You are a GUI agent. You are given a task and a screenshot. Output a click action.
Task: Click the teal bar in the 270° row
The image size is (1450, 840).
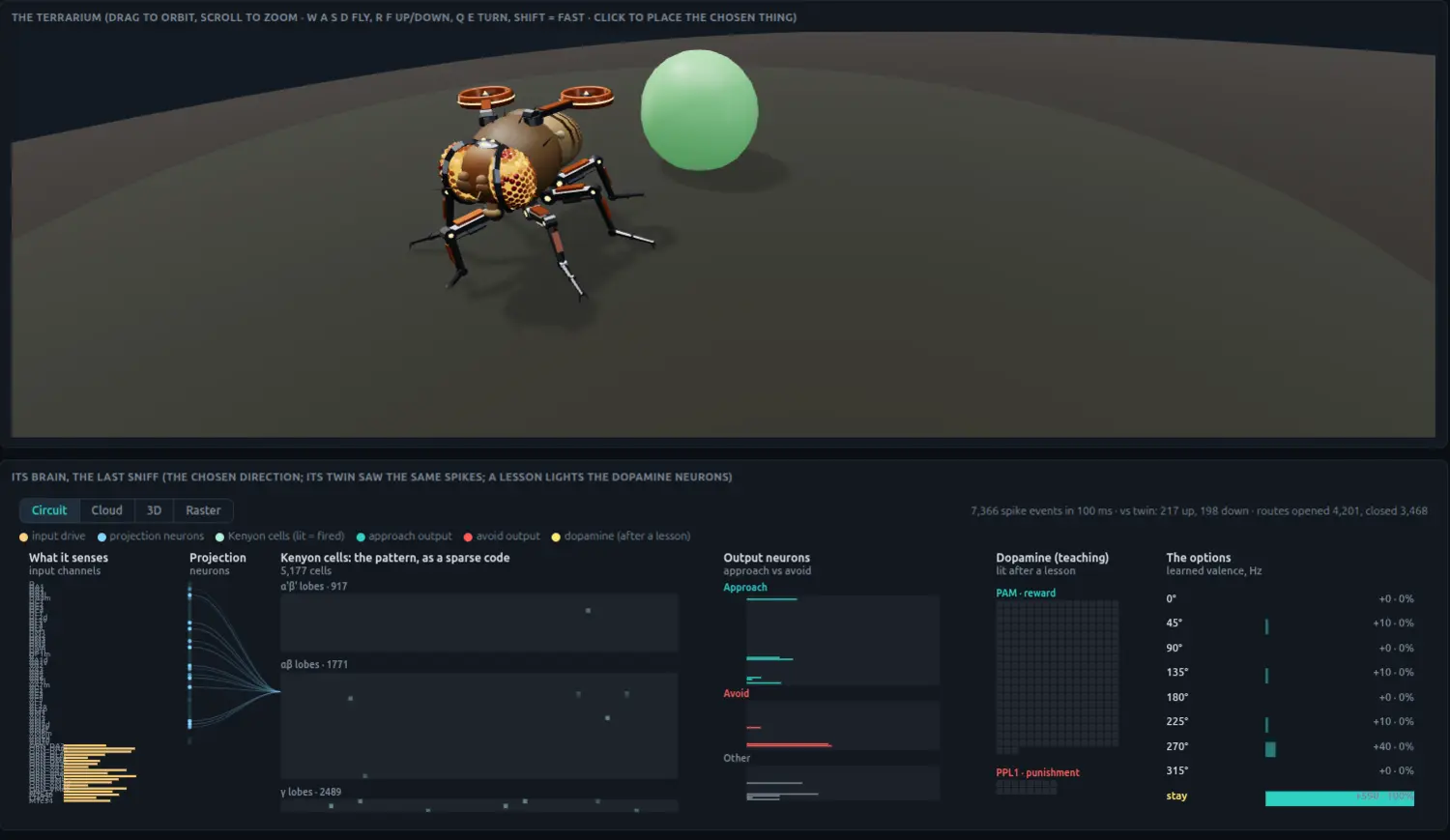pyautogui.click(x=1270, y=749)
